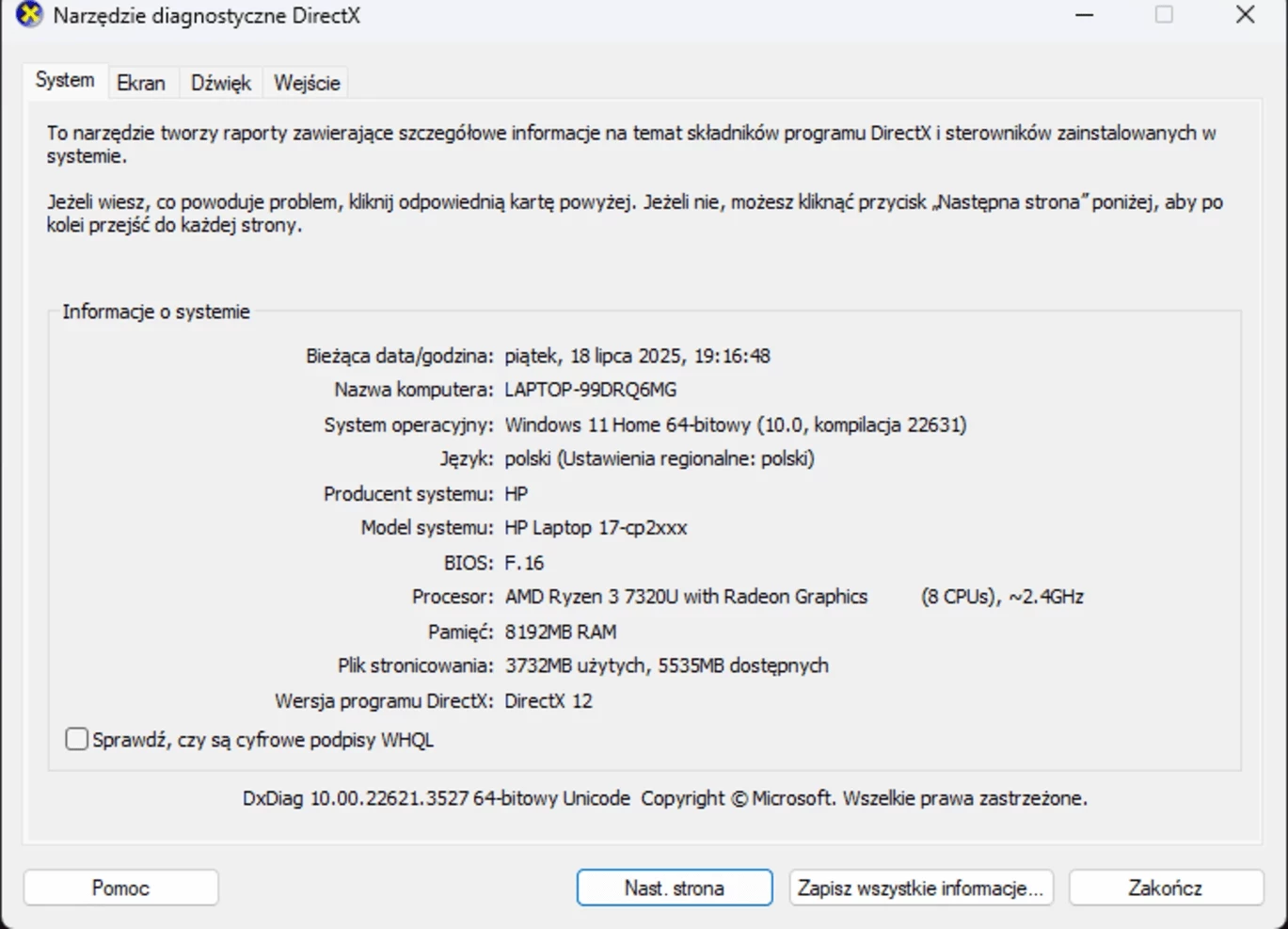1288x929 pixels.
Task: Click the system manufacturer value HP
Action: [517, 493]
